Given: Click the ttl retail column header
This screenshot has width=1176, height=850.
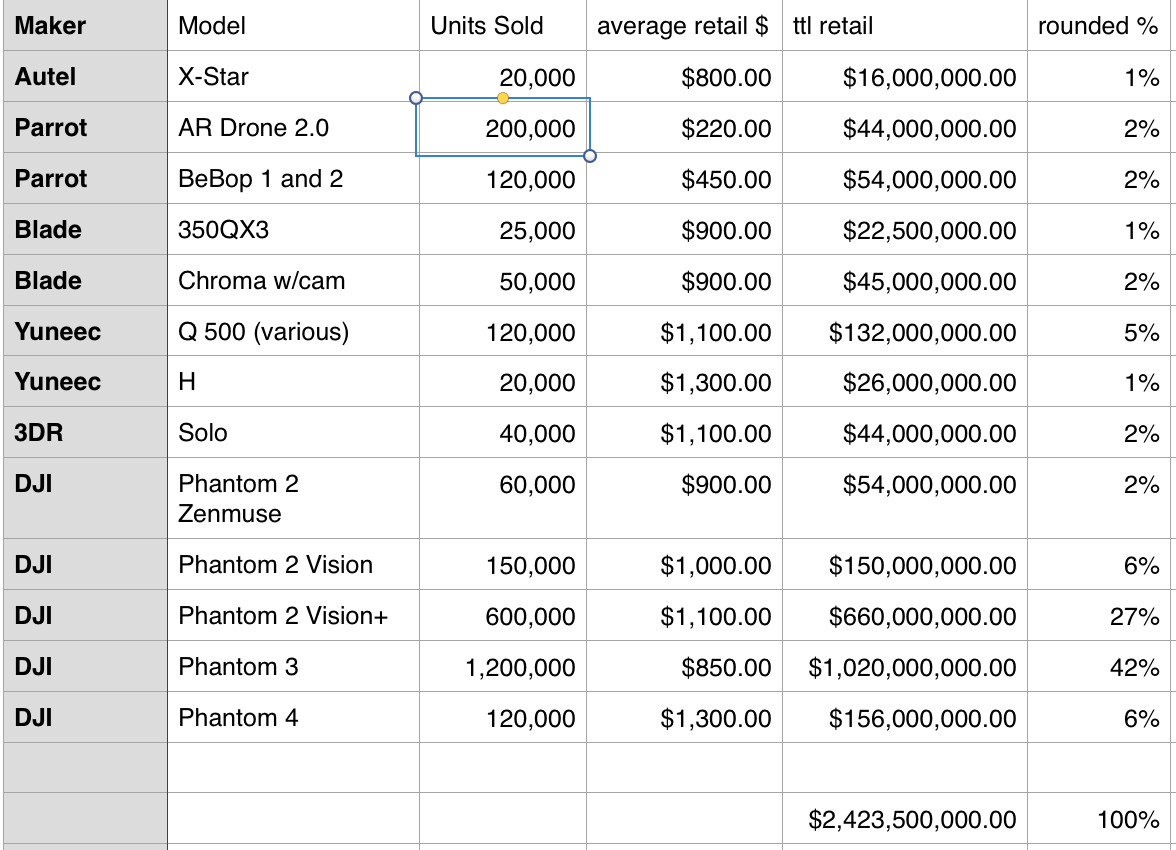Looking at the screenshot, I should (x=904, y=26).
